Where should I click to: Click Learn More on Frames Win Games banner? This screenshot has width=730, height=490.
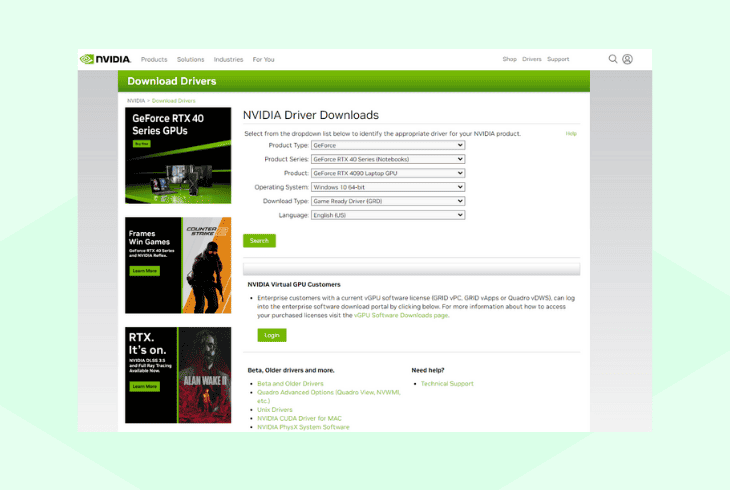[x=145, y=271]
